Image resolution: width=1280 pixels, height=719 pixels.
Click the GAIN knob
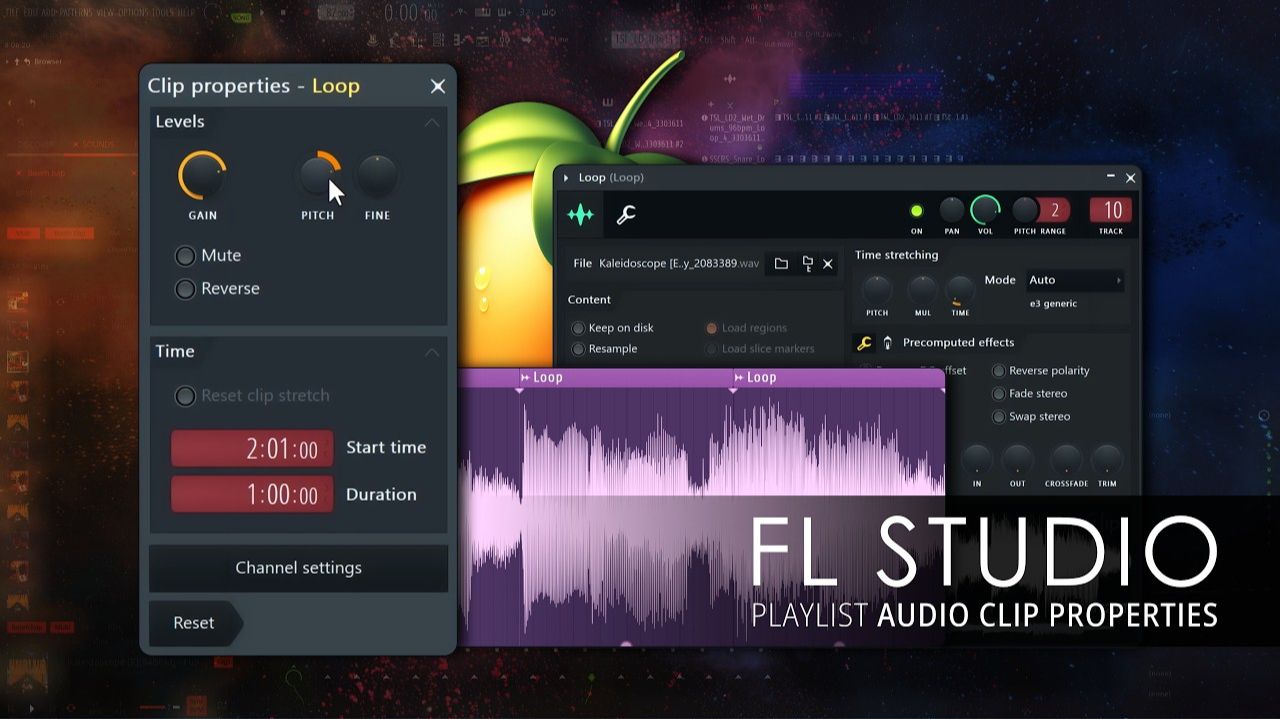click(x=203, y=177)
